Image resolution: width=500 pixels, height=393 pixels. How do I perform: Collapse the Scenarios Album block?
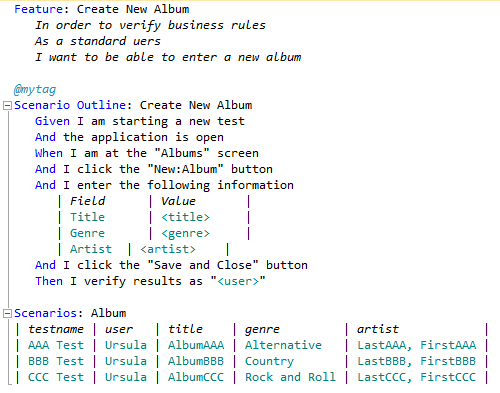point(7,314)
